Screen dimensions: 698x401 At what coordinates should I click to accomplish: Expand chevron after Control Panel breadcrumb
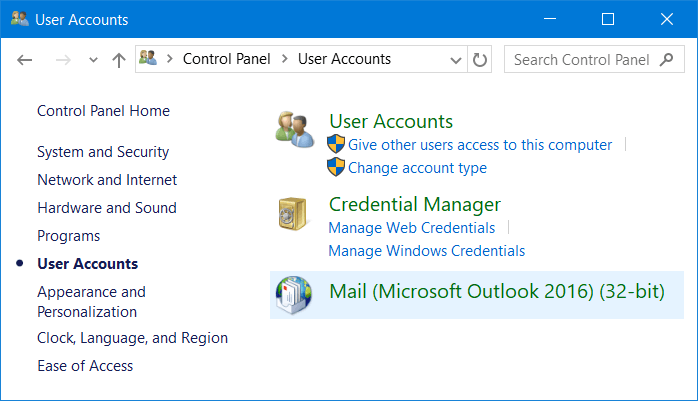[x=285, y=59]
